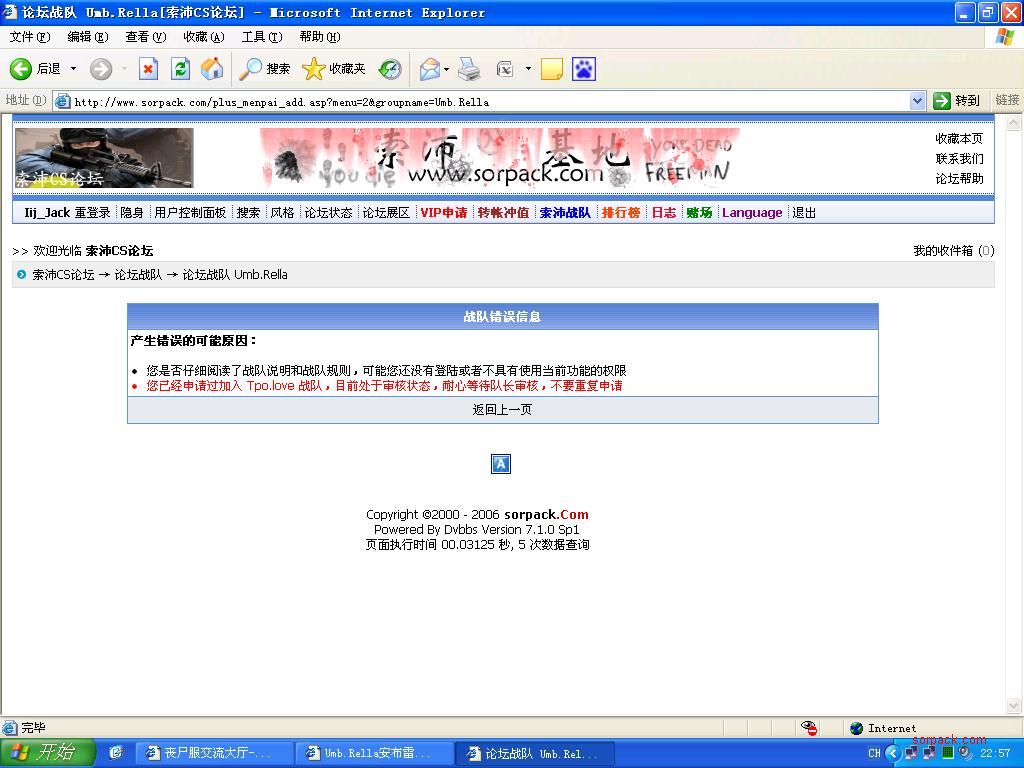Click the 索沛战队 navigation link
1024x768 pixels.
564,213
